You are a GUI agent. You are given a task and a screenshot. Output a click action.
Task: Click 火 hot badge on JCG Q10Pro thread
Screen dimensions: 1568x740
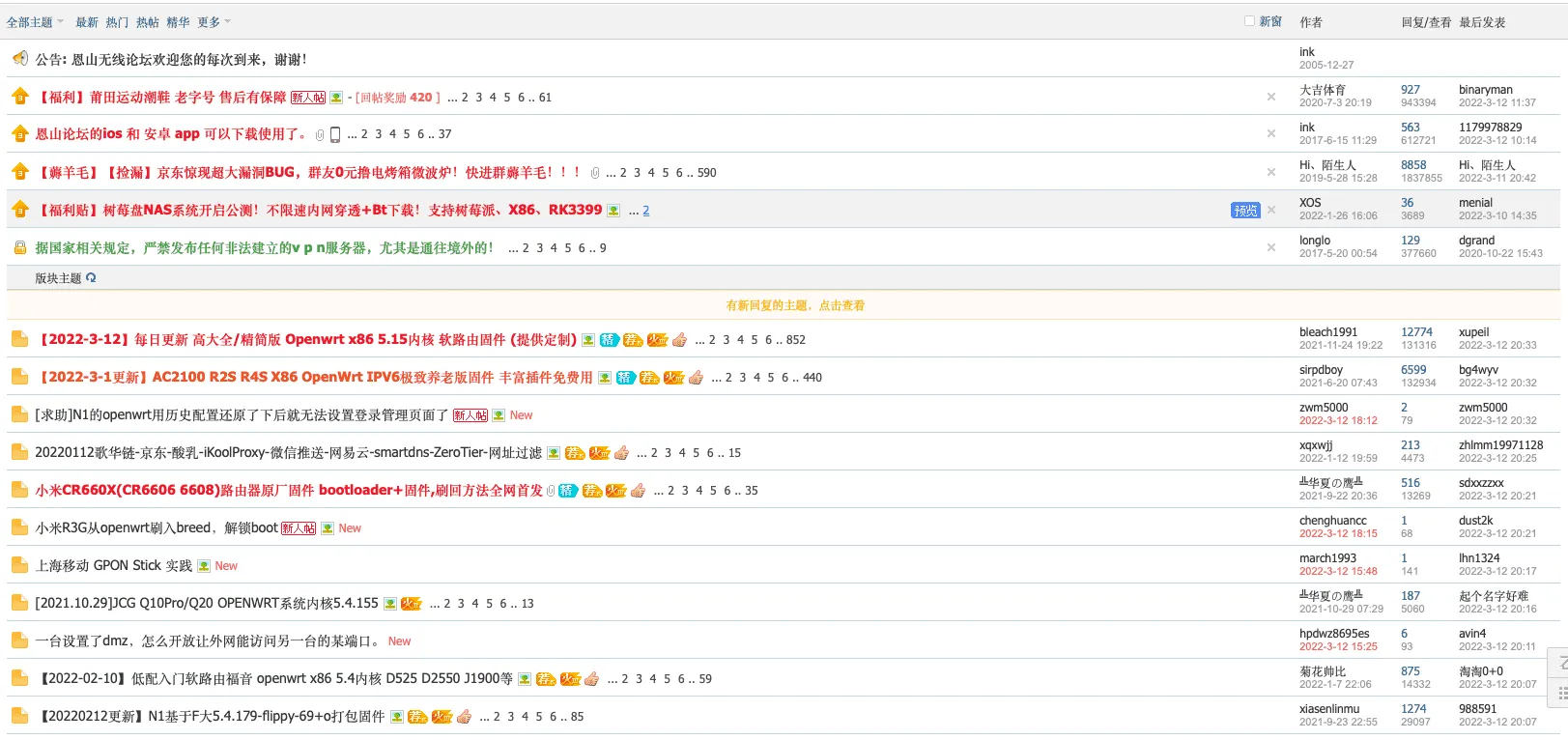click(412, 604)
